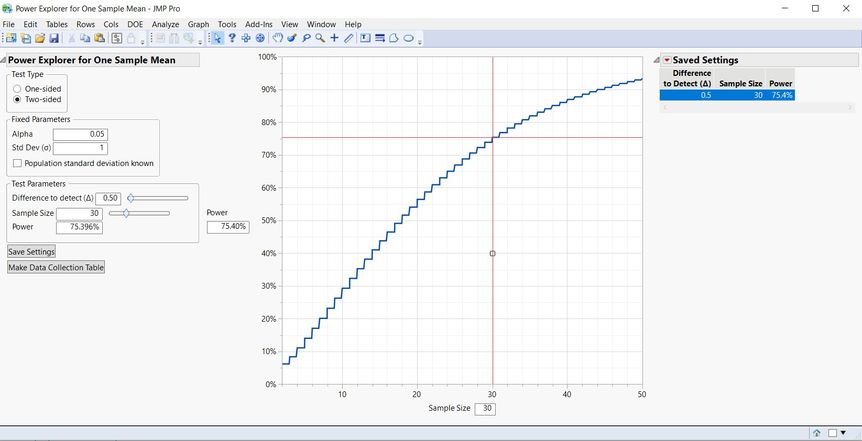Click the Sample Size box below graph

pos(485,409)
